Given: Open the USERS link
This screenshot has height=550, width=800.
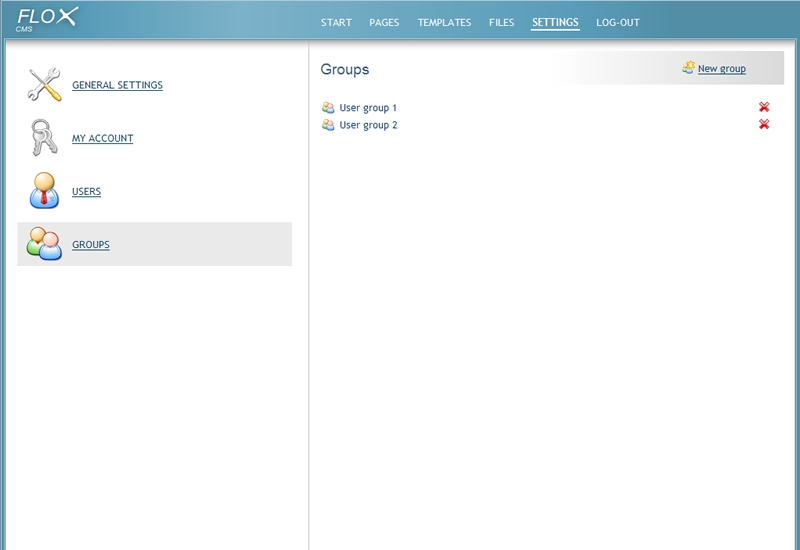Looking at the screenshot, I should (x=86, y=191).
